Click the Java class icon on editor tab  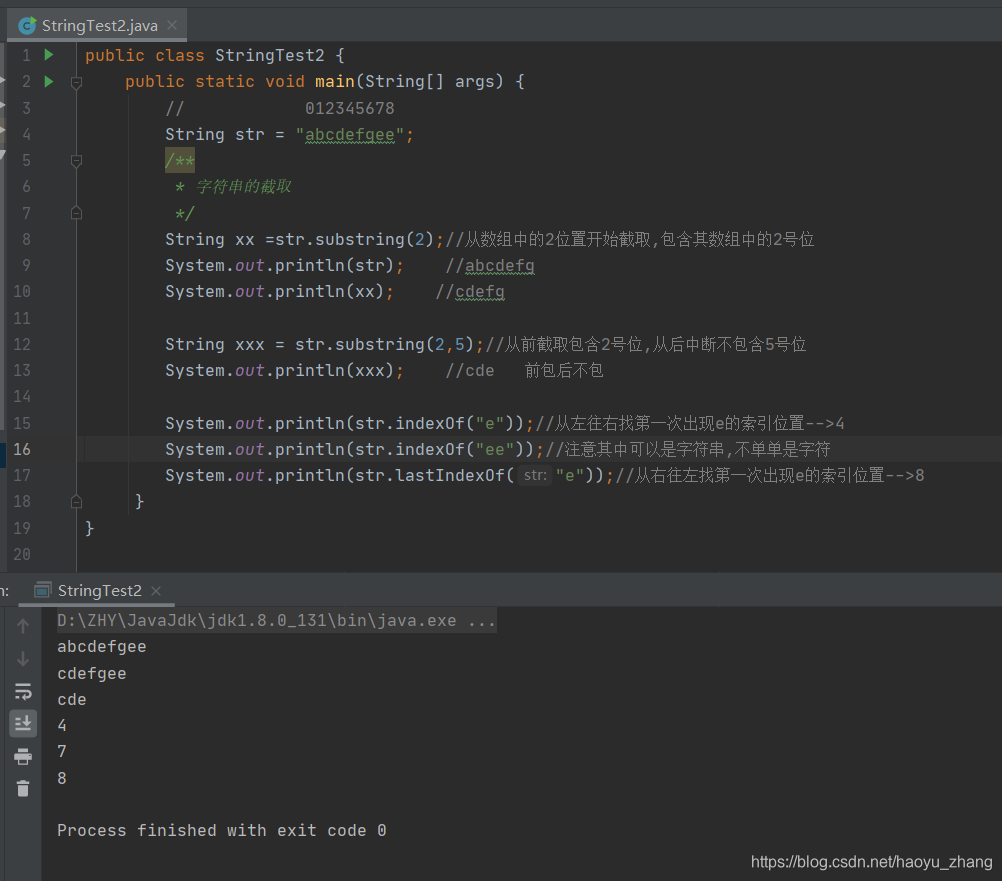coord(27,26)
